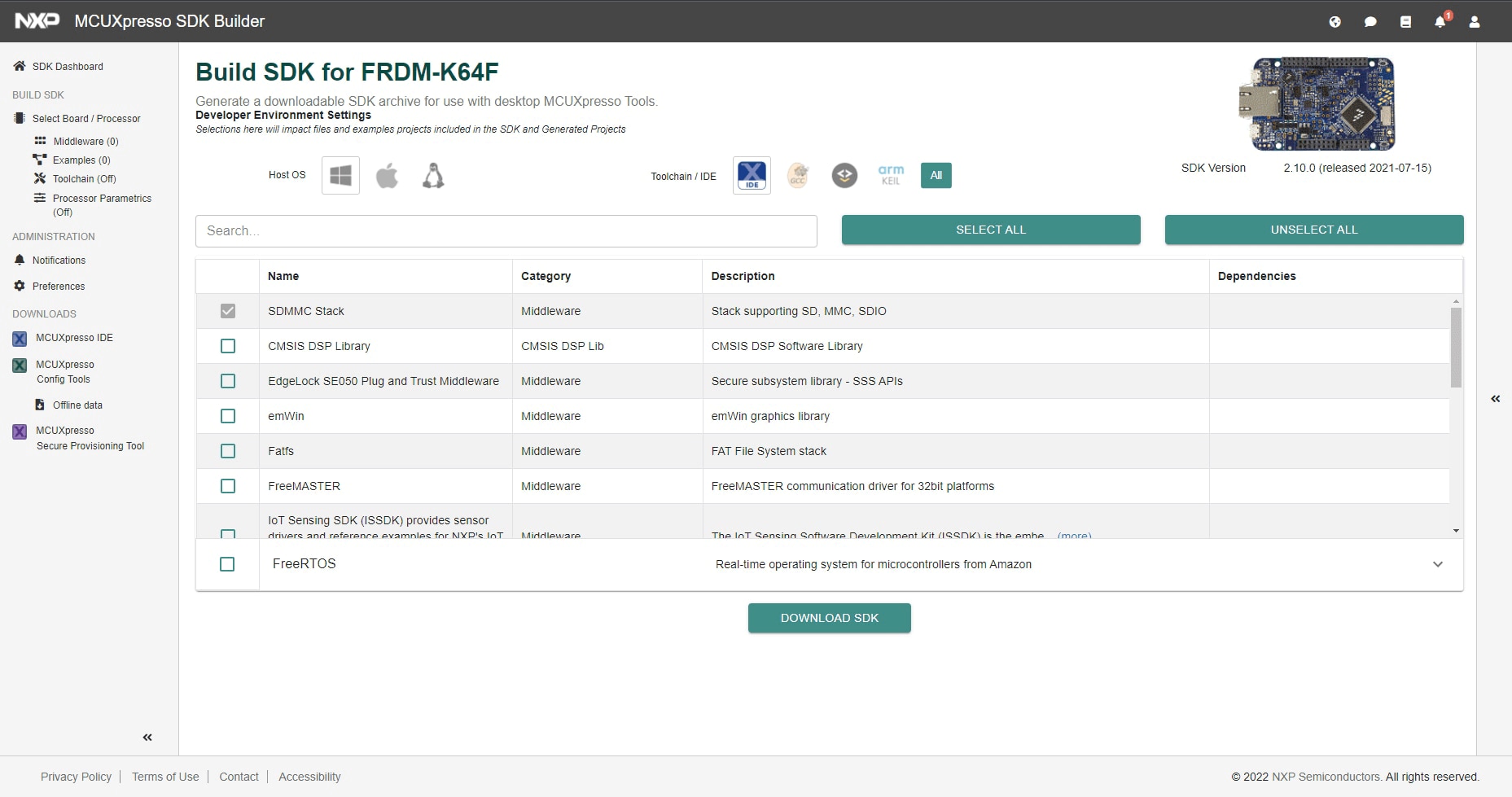Select Windows as the host OS
Screen dimensions: 1512x797
(x=340, y=175)
